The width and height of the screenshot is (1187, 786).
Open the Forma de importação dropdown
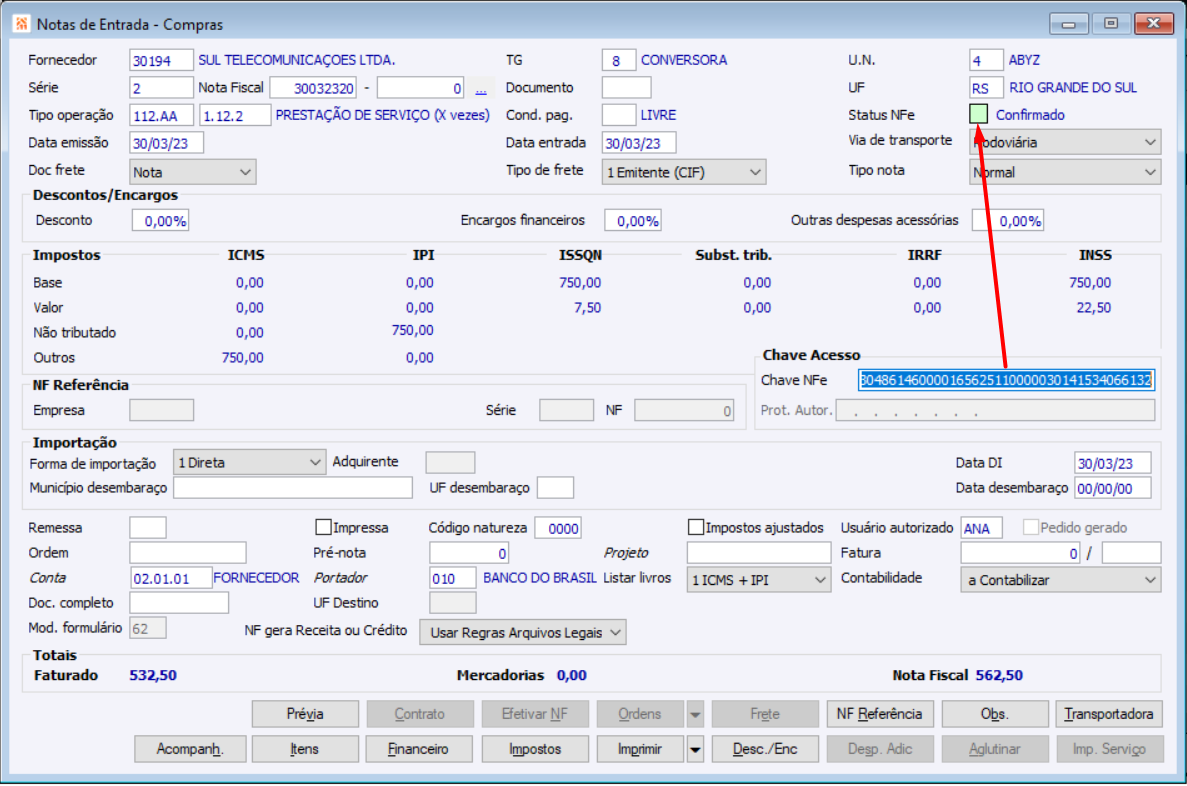pyautogui.click(x=249, y=462)
